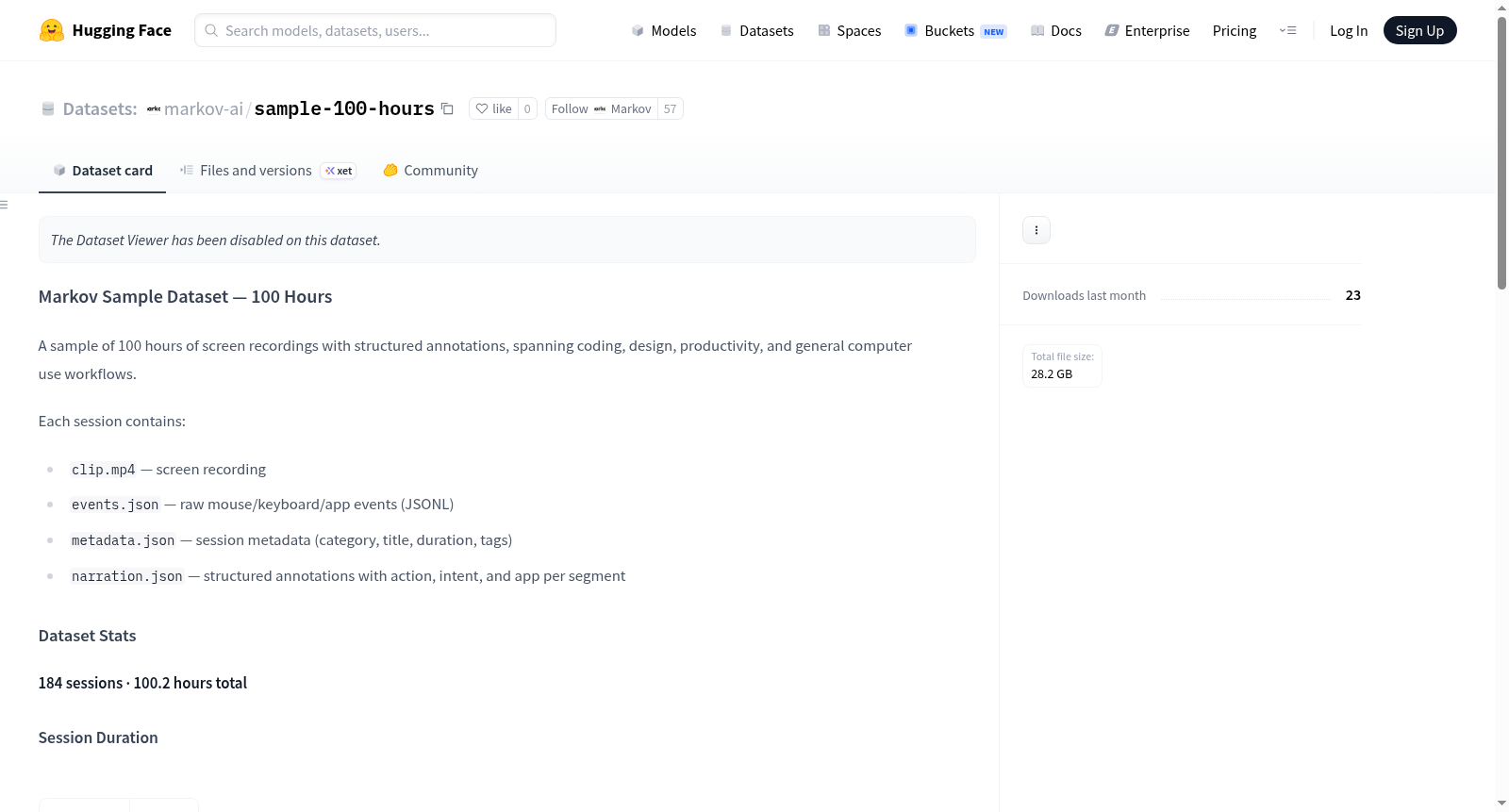Open the Models page
The image size is (1509, 812).
pos(664,30)
